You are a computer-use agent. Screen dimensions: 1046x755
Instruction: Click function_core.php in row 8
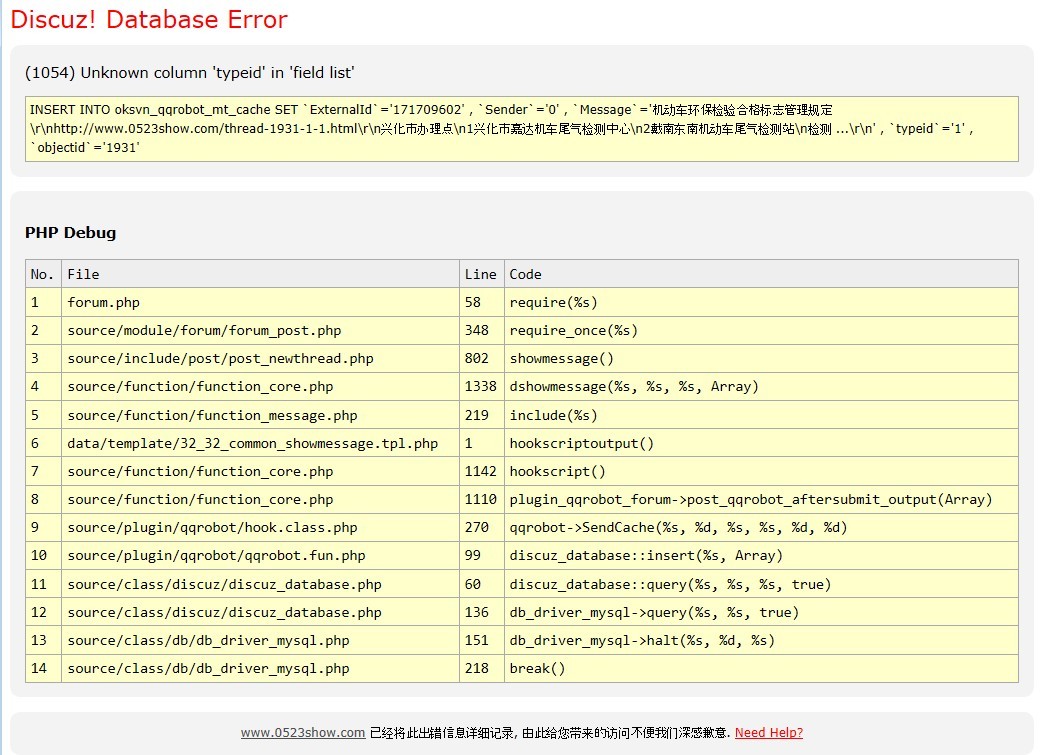click(x=260, y=499)
